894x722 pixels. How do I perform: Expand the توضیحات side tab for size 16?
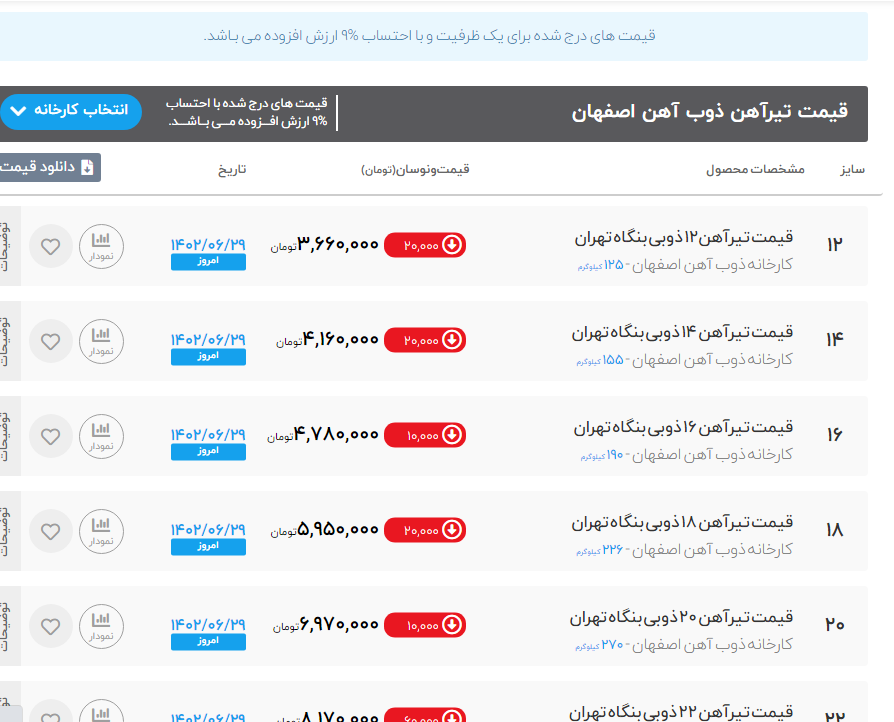[x=7, y=436]
